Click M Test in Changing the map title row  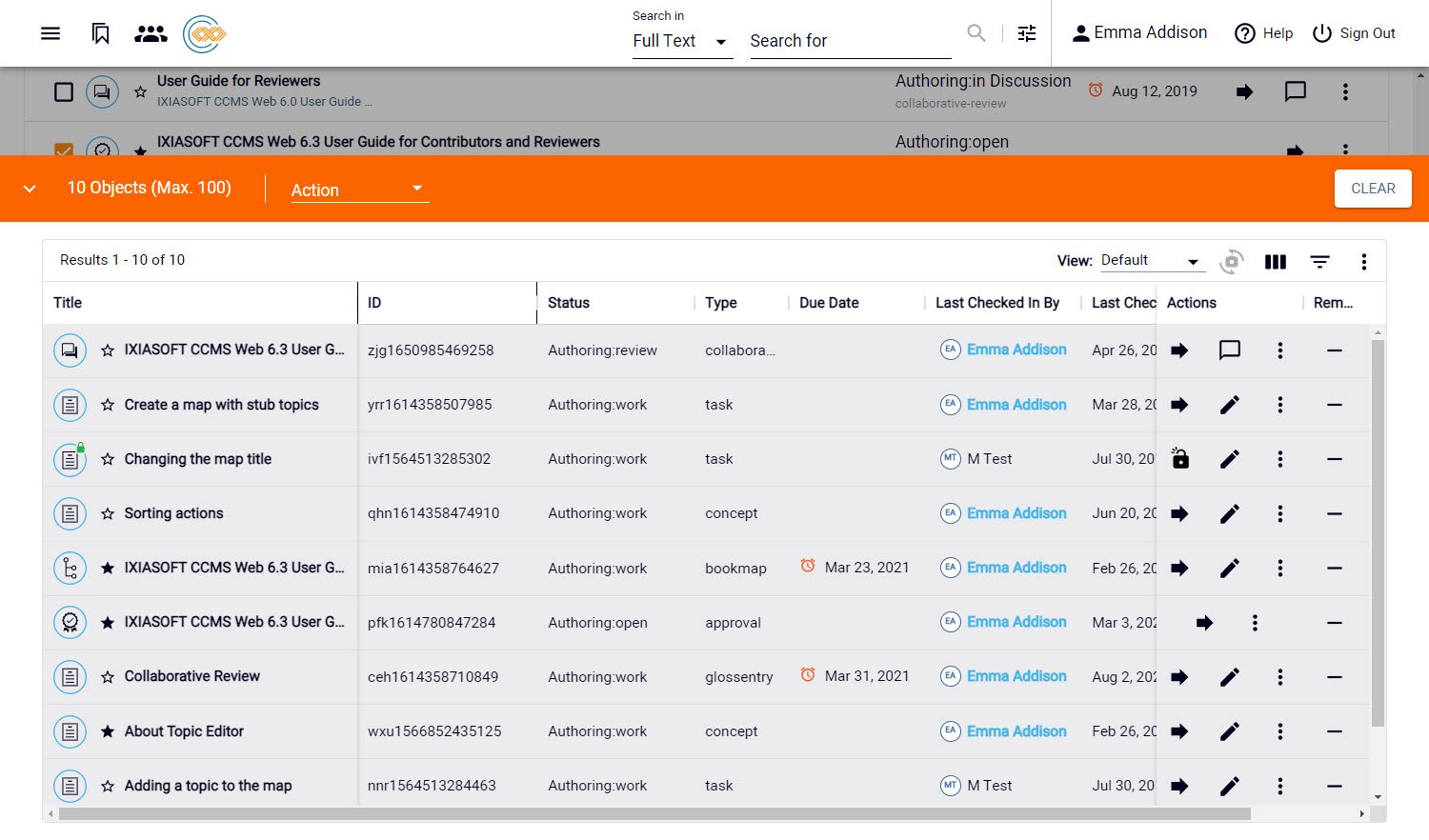click(990, 459)
